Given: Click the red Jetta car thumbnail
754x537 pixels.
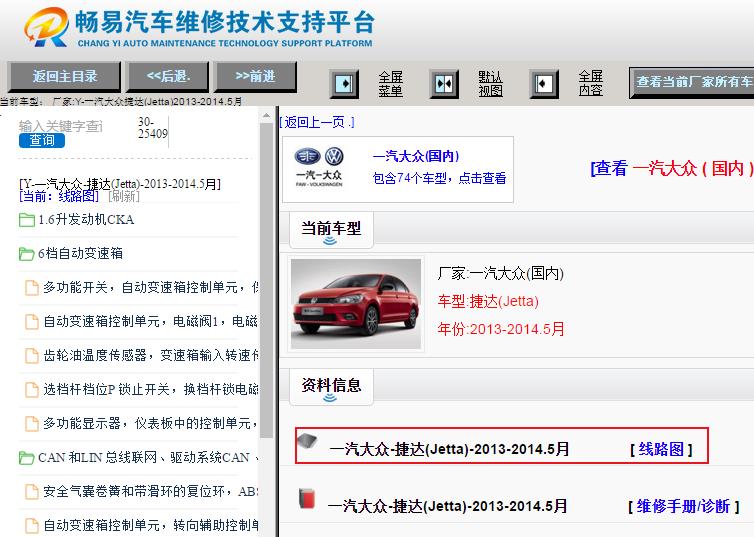Looking at the screenshot, I should point(356,304).
